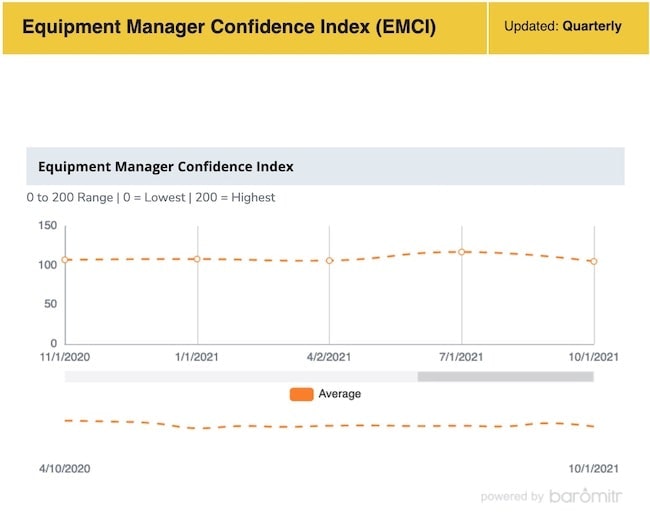Click the dark gray range scrollbar handle
This screenshot has height=517, width=650.
click(x=505, y=377)
